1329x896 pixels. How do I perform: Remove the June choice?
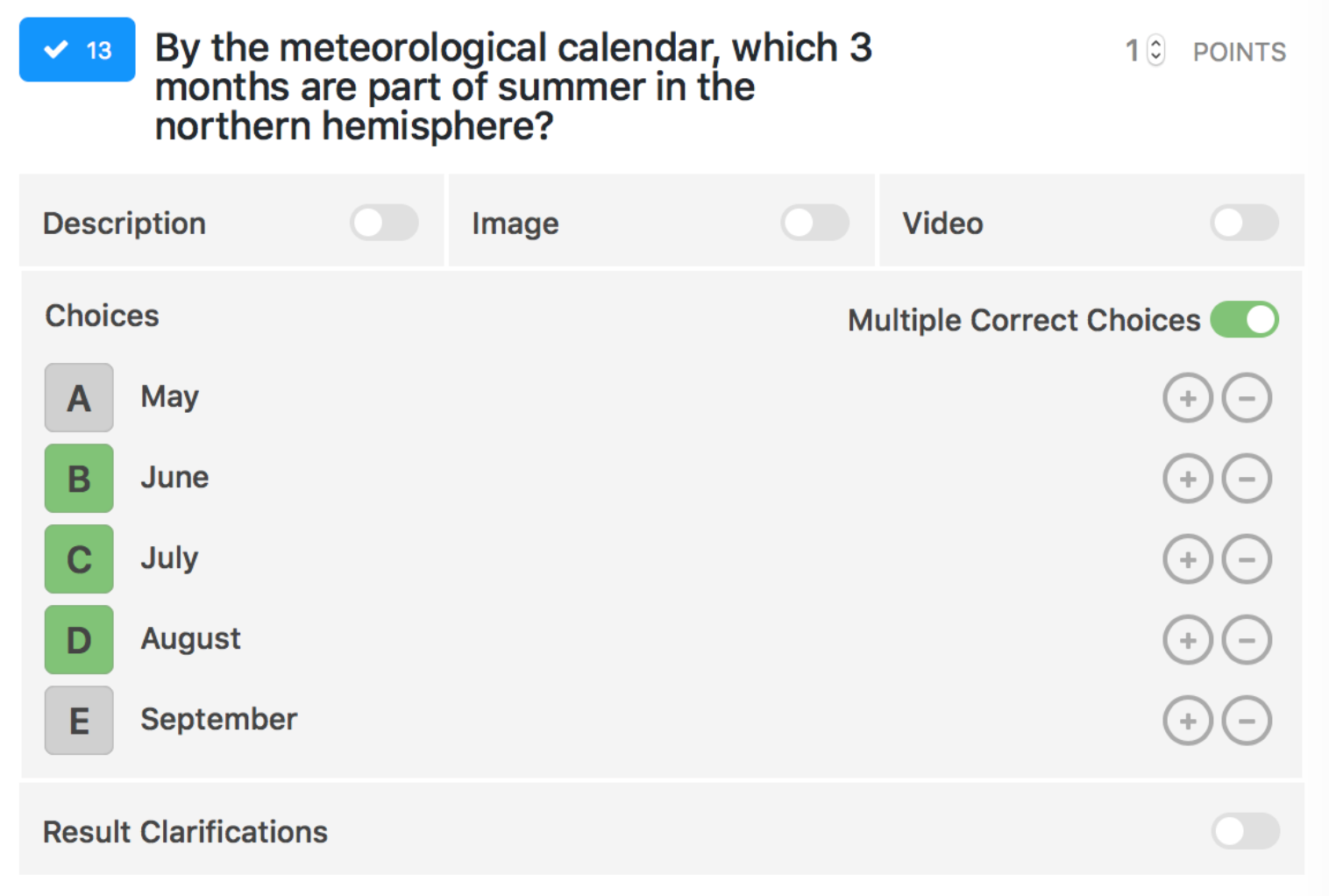pos(1247,479)
